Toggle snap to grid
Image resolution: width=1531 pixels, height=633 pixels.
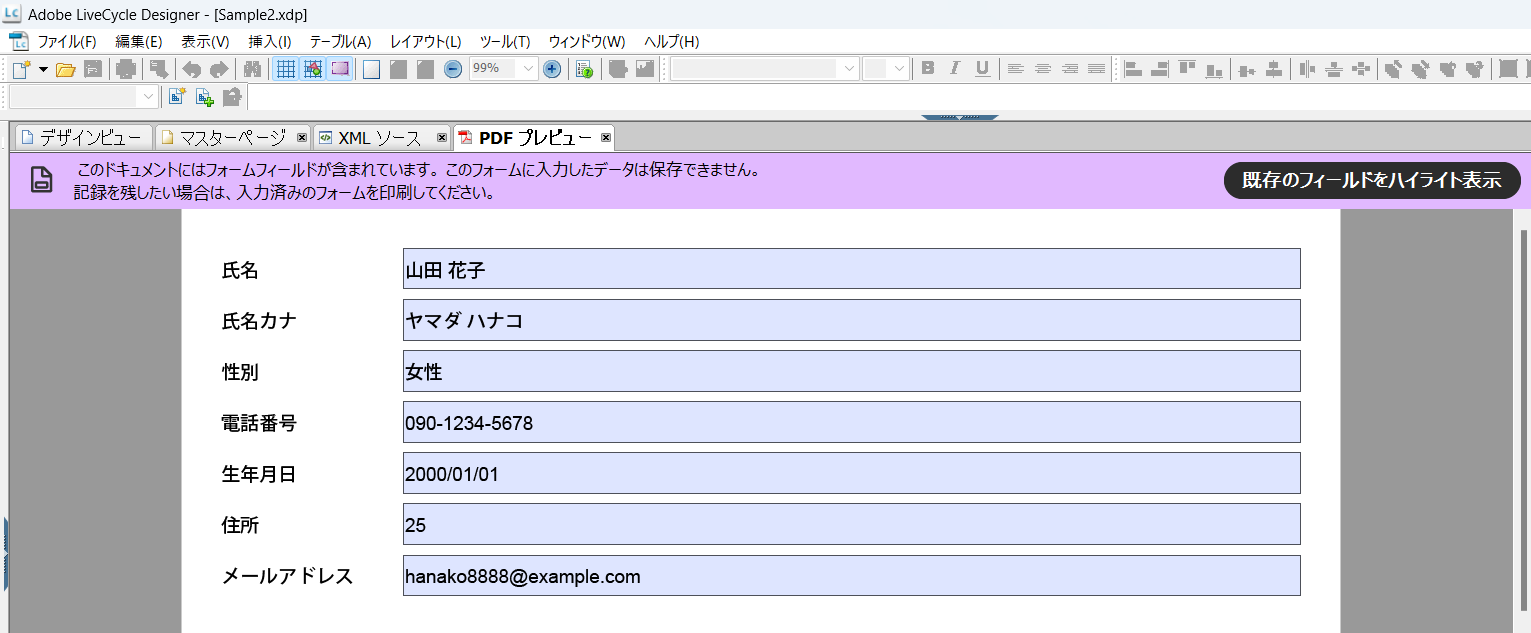tap(314, 68)
